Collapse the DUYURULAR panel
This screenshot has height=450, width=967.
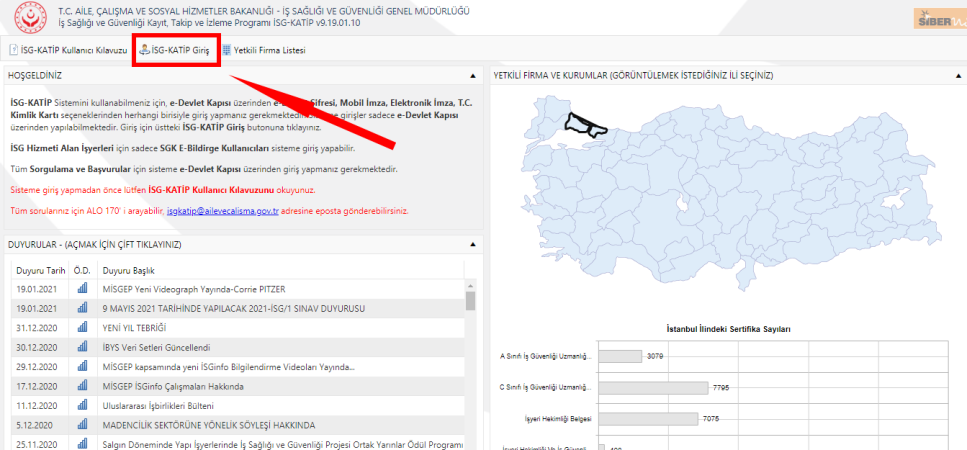pyautogui.click(x=473, y=244)
